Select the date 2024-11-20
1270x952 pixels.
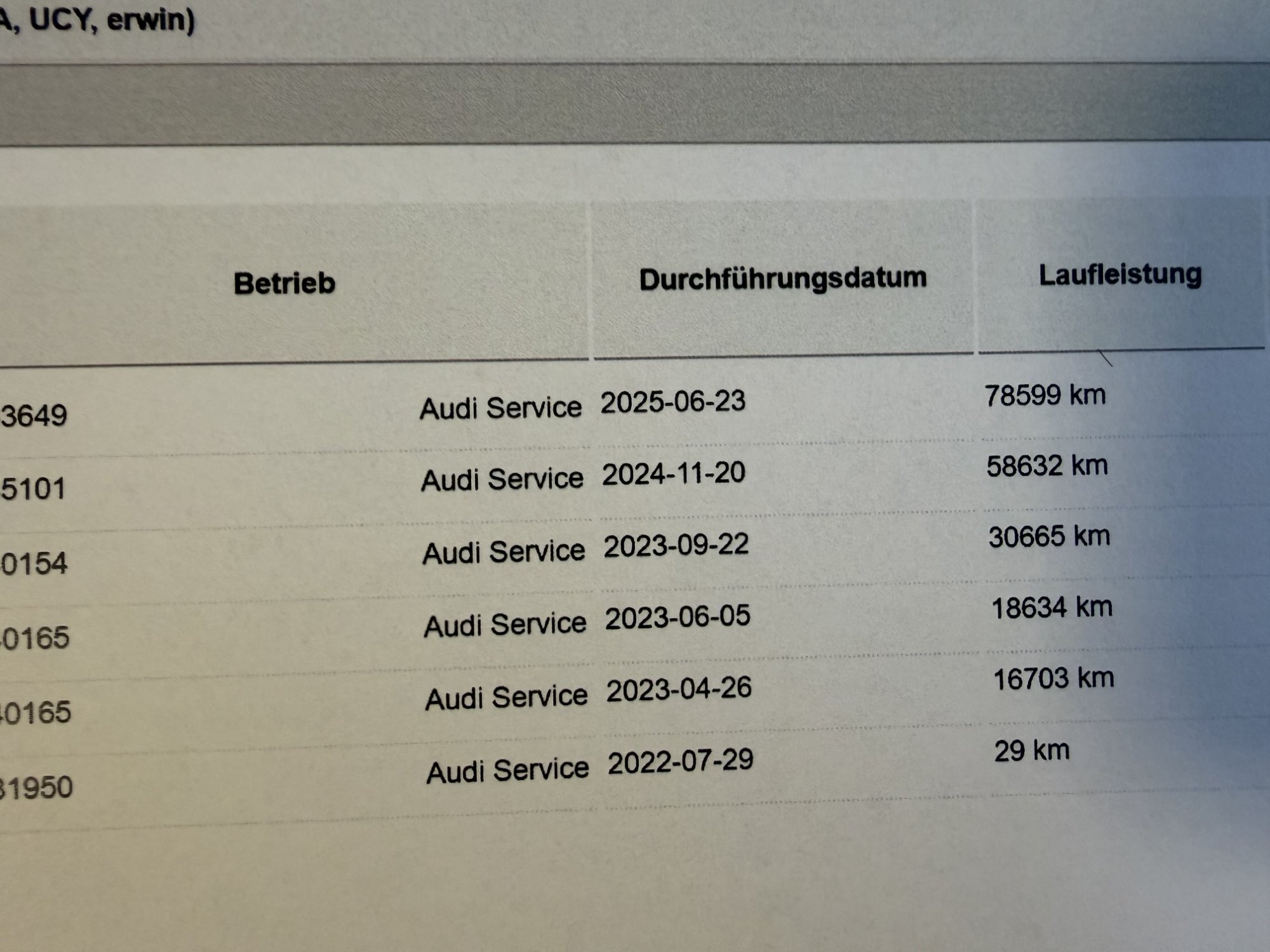click(x=673, y=473)
